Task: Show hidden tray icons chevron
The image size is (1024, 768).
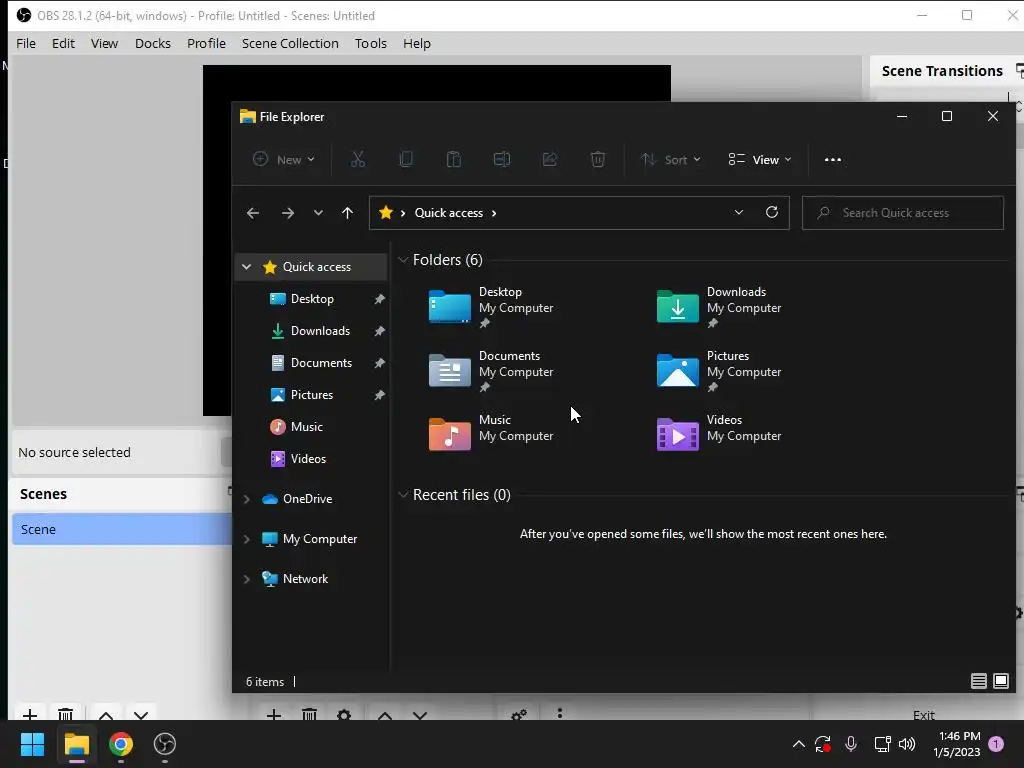Action: coord(799,744)
